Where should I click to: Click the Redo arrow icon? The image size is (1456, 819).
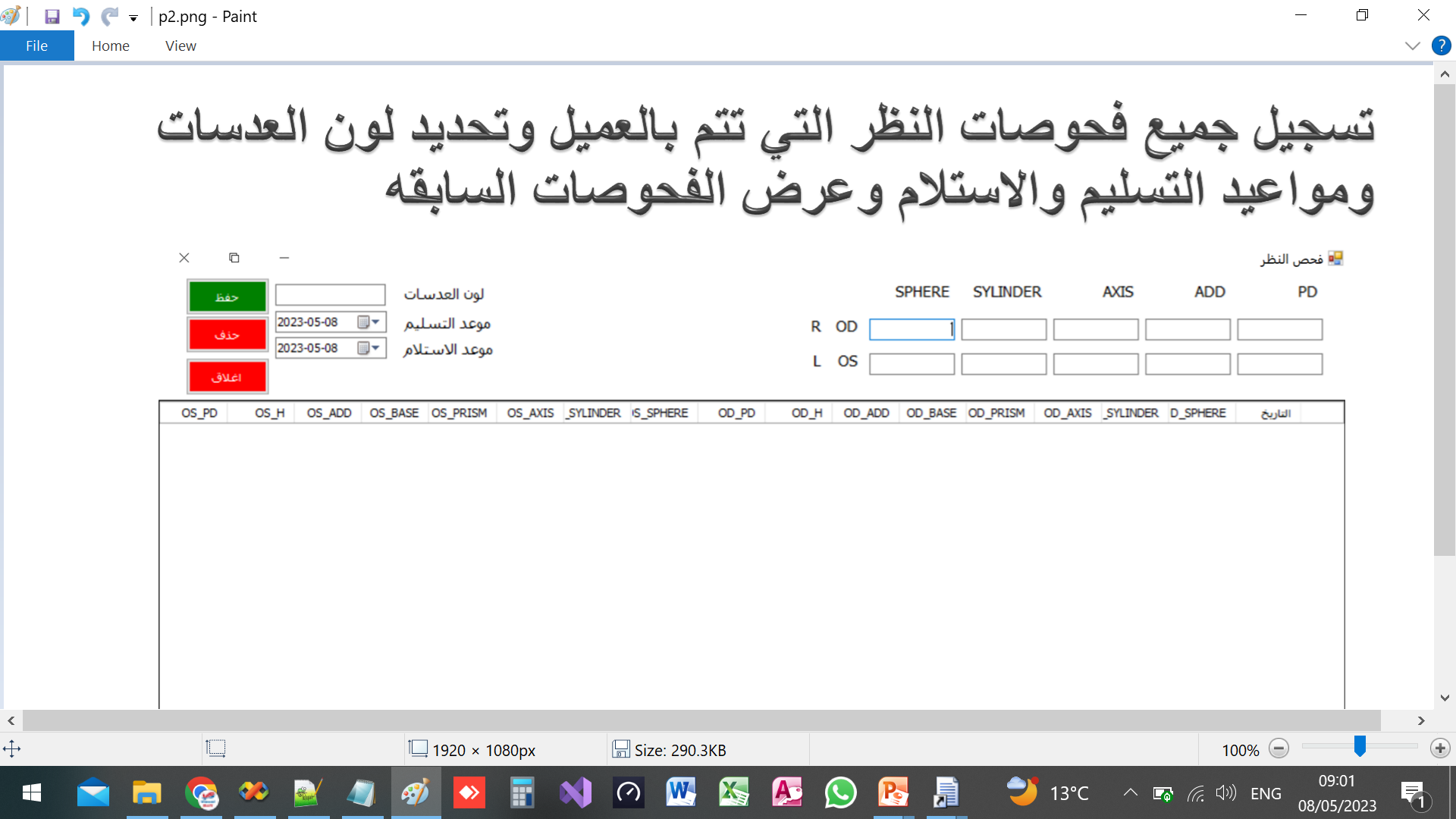coord(109,16)
